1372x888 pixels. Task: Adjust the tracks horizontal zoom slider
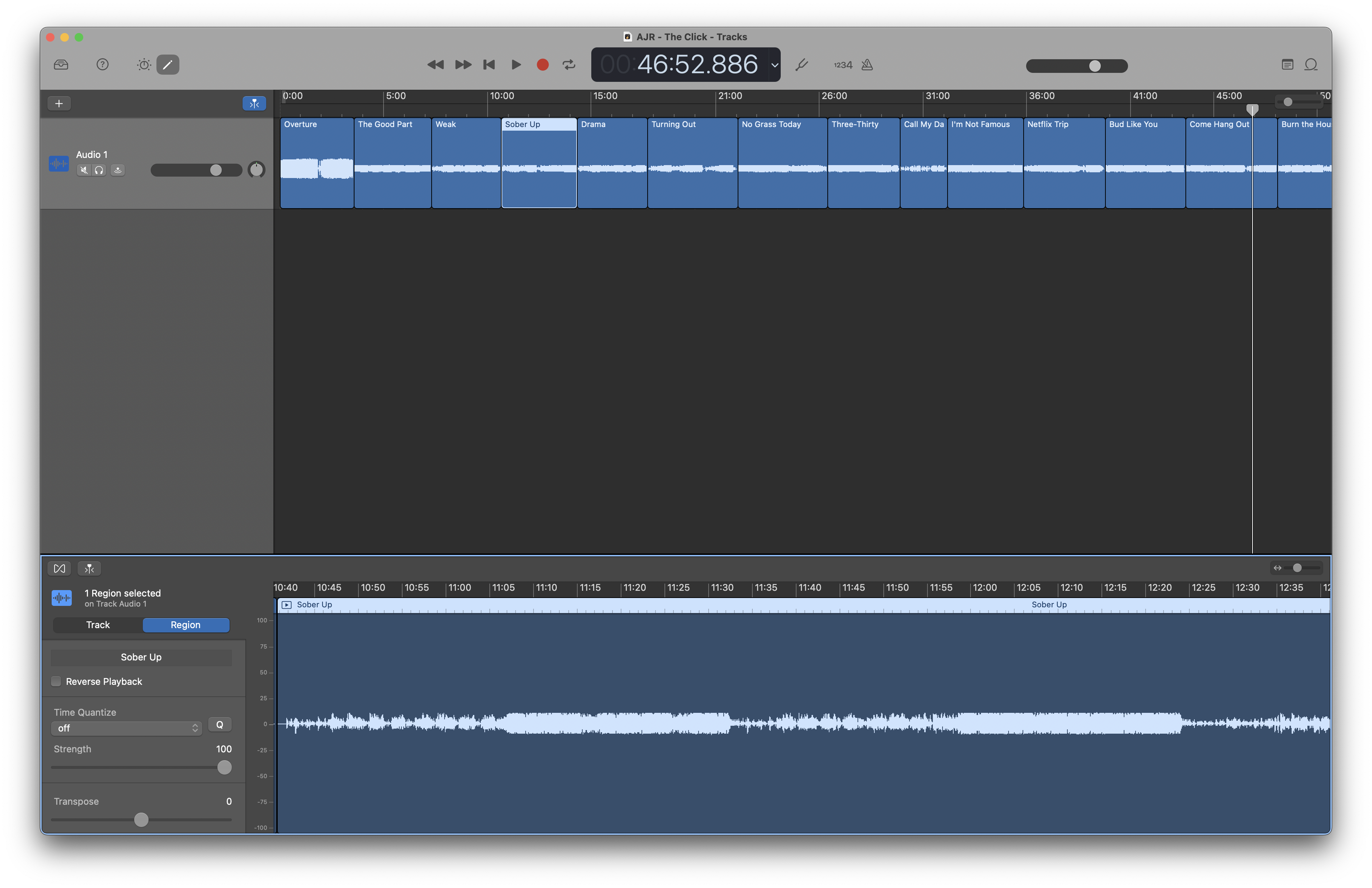(x=1300, y=102)
